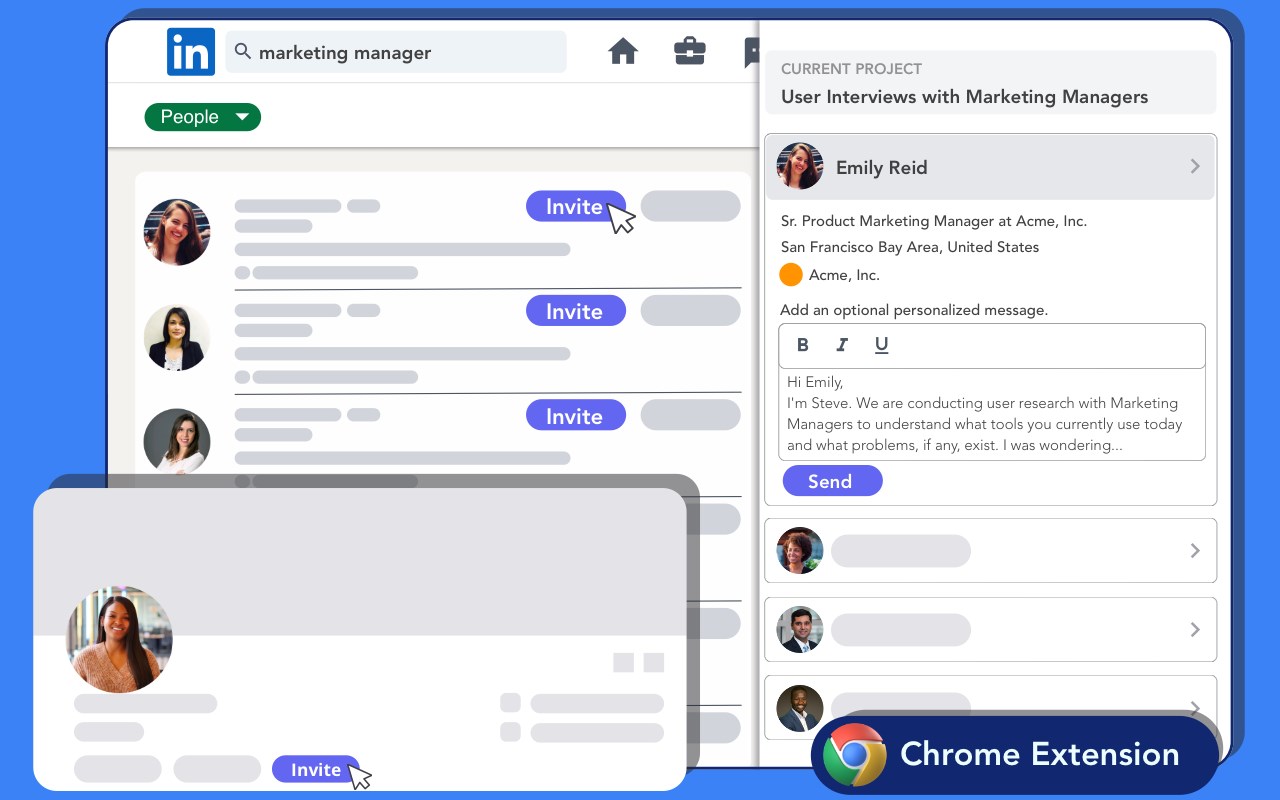Viewport: 1280px width, 800px height.
Task: Click third candidate's avatar in panel
Action: tap(800, 630)
